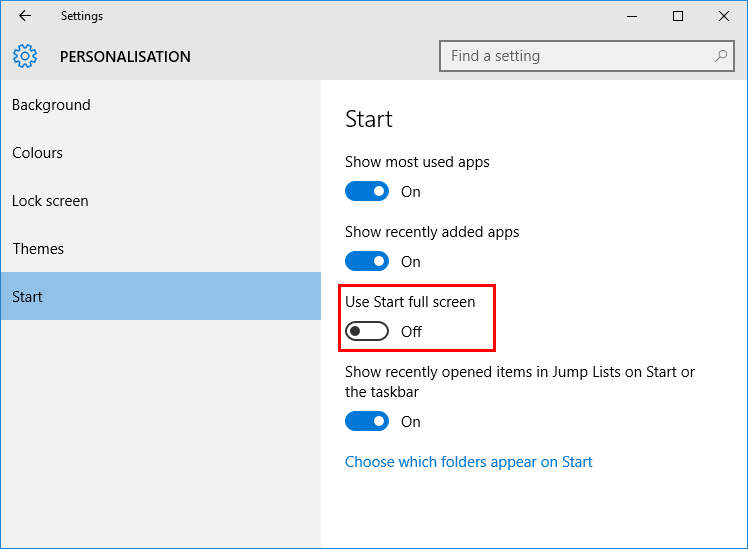This screenshot has height=549, width=748.
Task: Click the Start page heading
Action: coord(369,119)
